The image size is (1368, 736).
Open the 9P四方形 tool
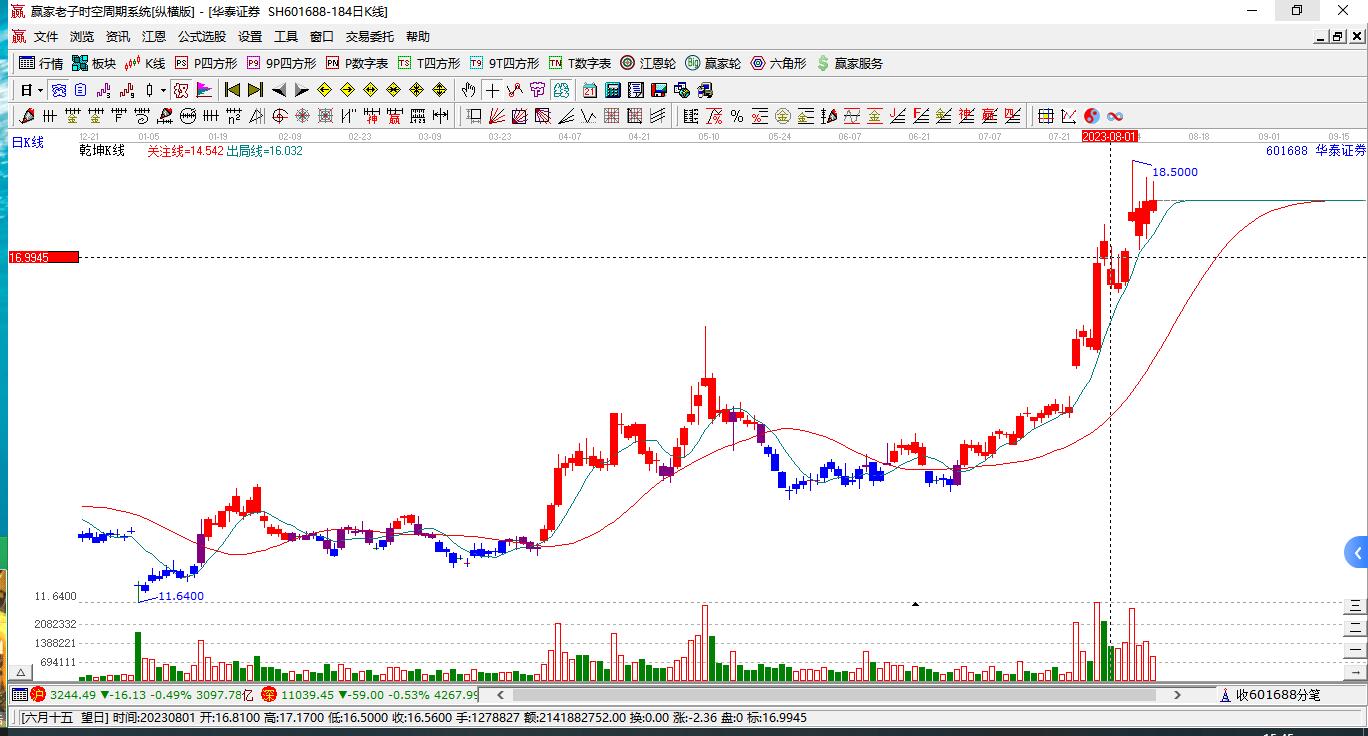pos(281,63)
